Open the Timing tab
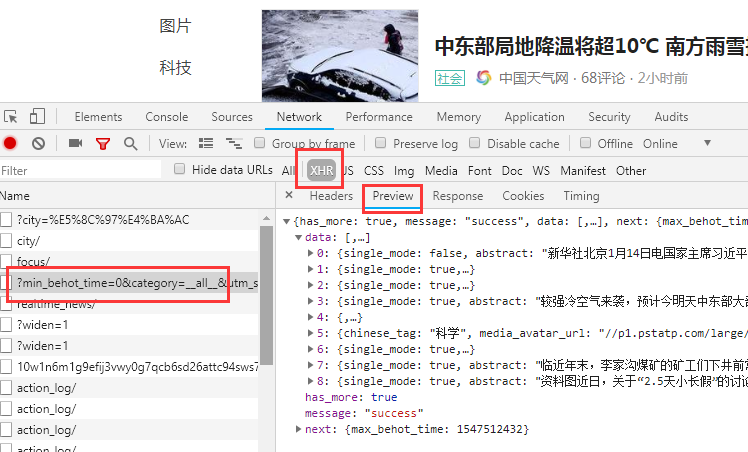This screenshot has width=748, height=452. [x=581, y=196]
